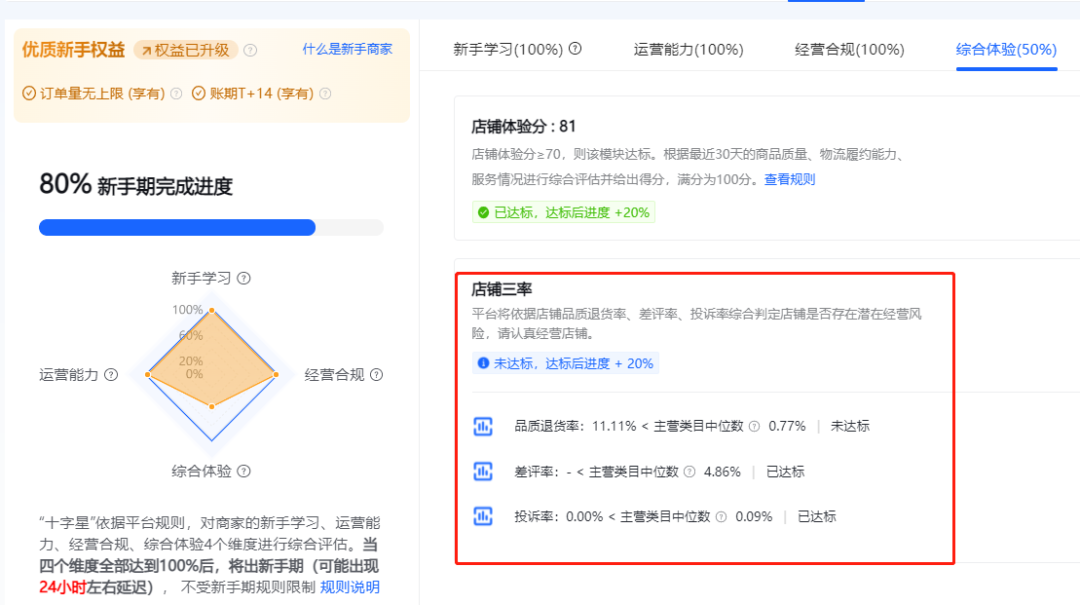Click the question mark next to 订单量无上限 (享有)

(176, 92)
